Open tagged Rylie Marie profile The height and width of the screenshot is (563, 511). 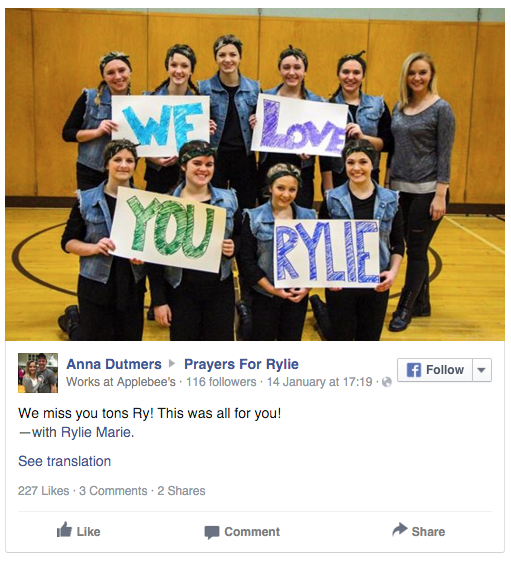tap(96, 432)
